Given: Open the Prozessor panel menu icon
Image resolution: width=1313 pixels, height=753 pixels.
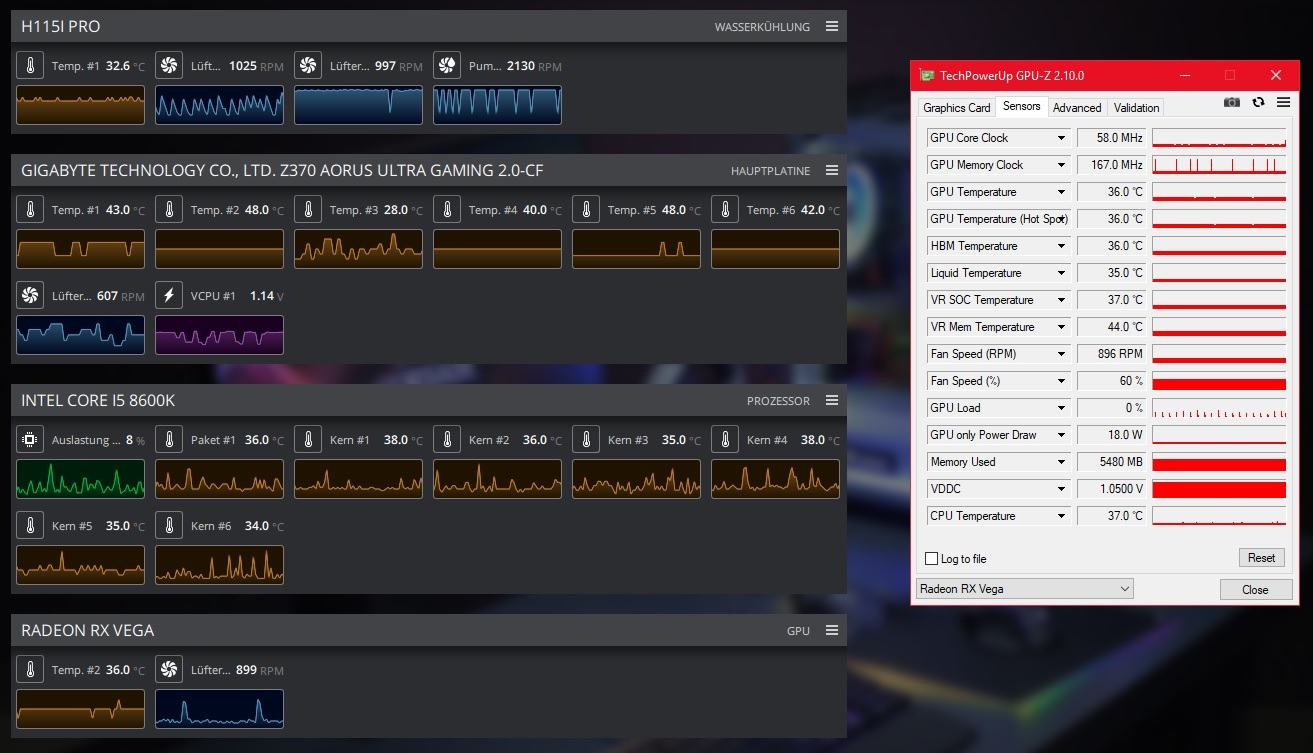Looking at the screenshot, I should pos(832,401).
